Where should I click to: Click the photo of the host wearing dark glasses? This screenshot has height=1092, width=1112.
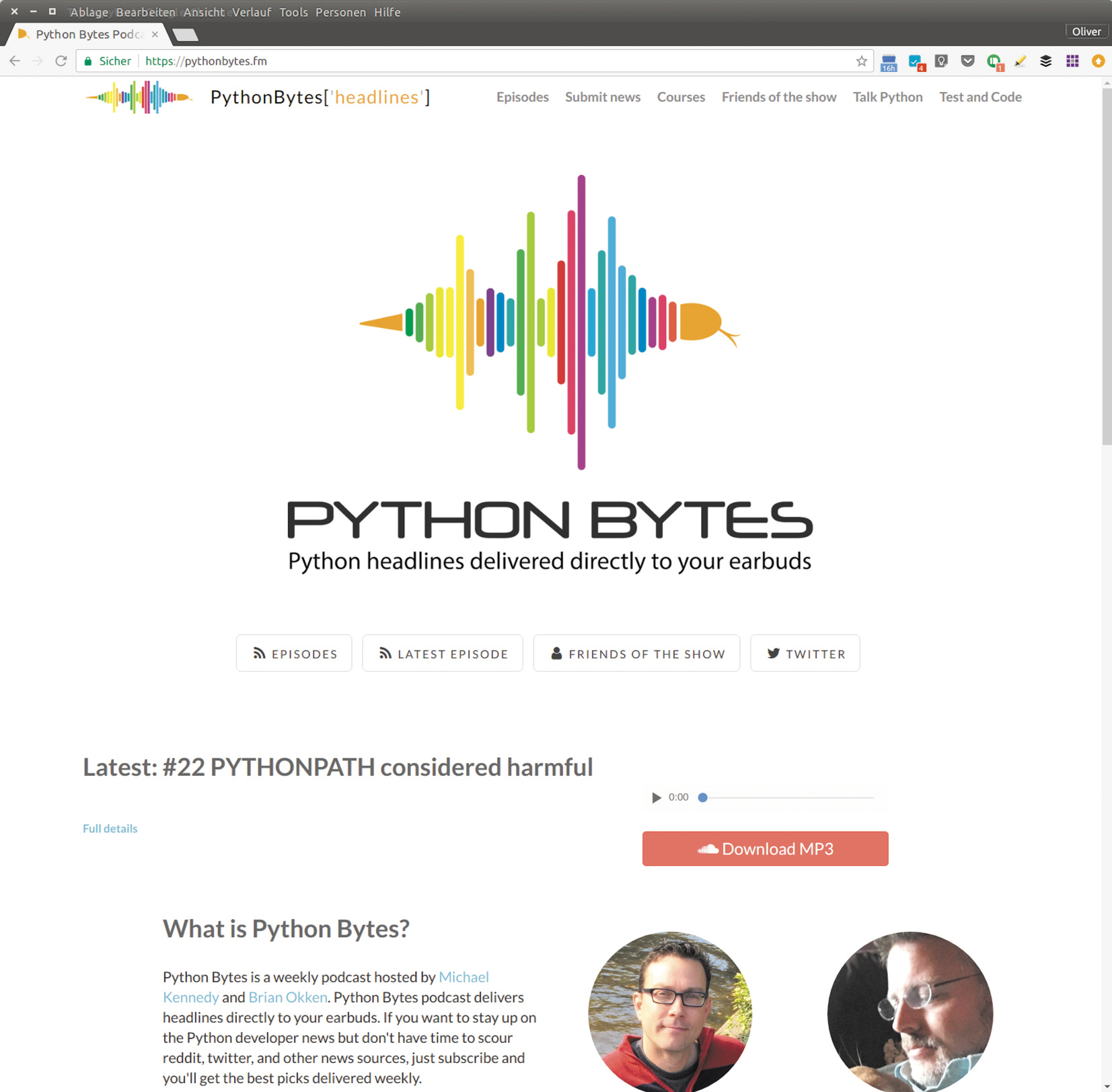click(x=670, y=1011)
